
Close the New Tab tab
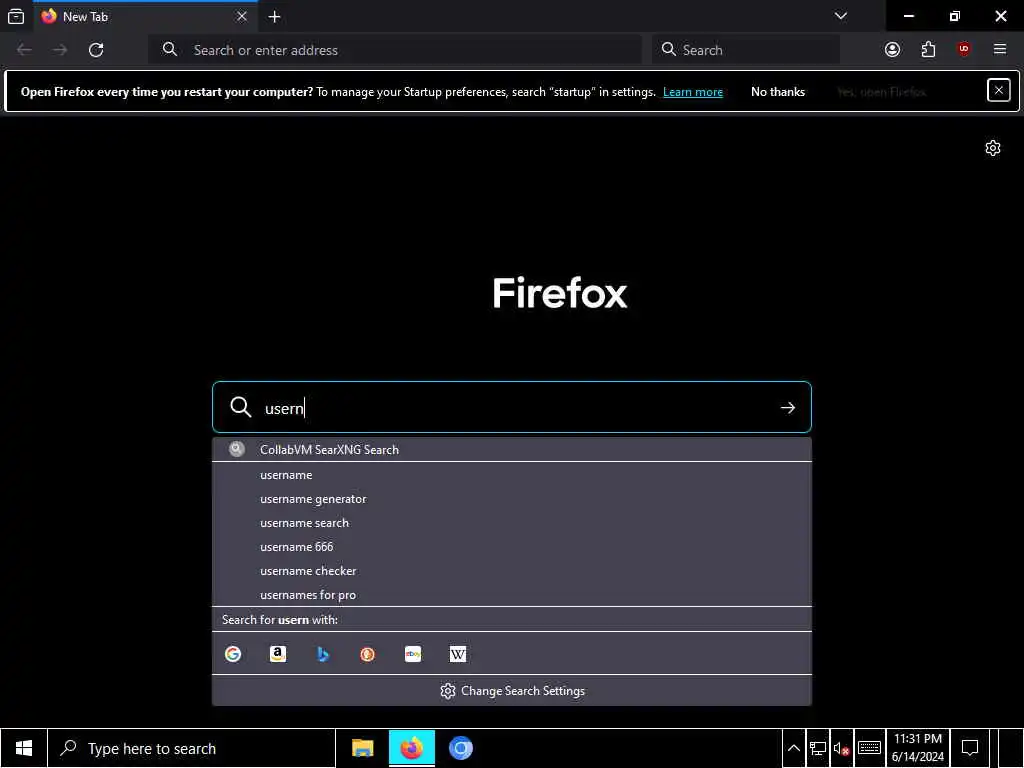click(242, 16)
